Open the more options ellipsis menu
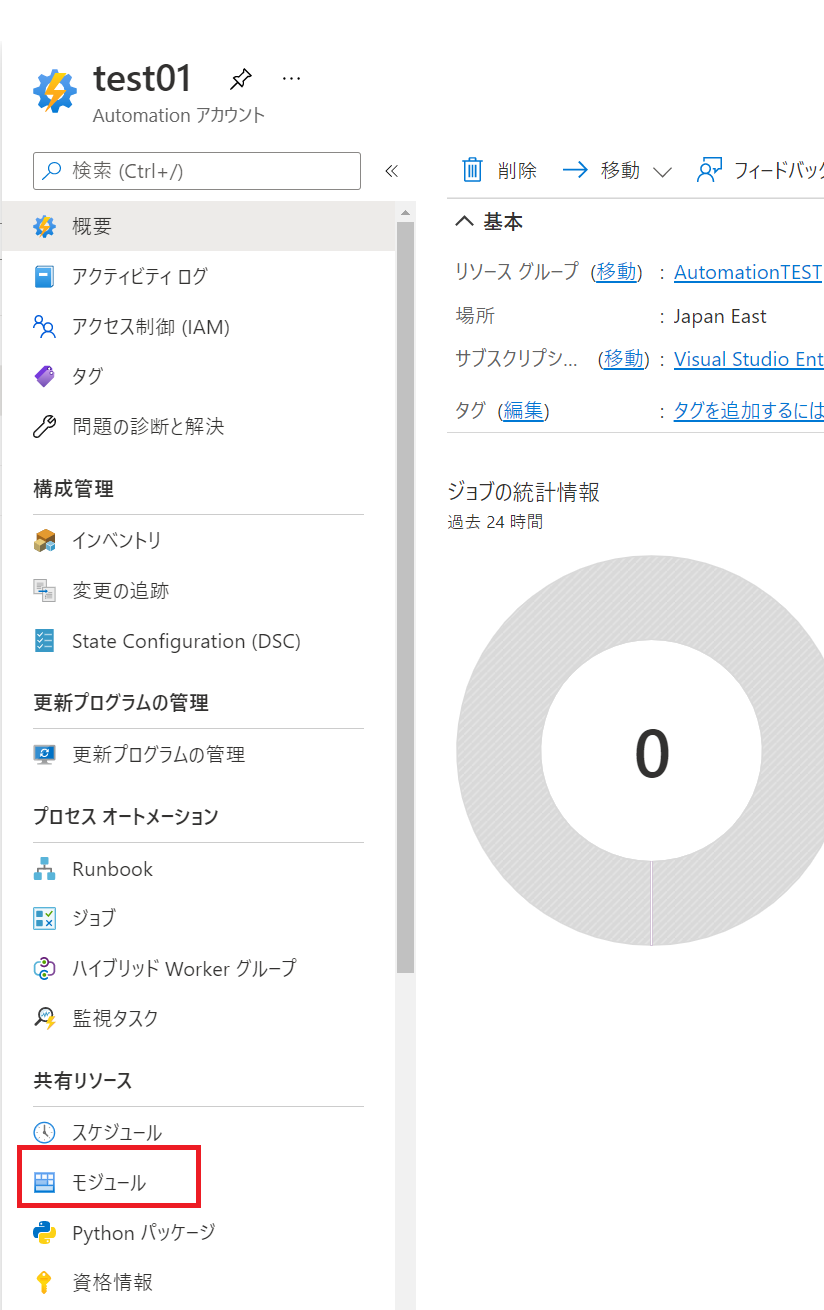Screen dimensions: 824x1310 (291, 78)
